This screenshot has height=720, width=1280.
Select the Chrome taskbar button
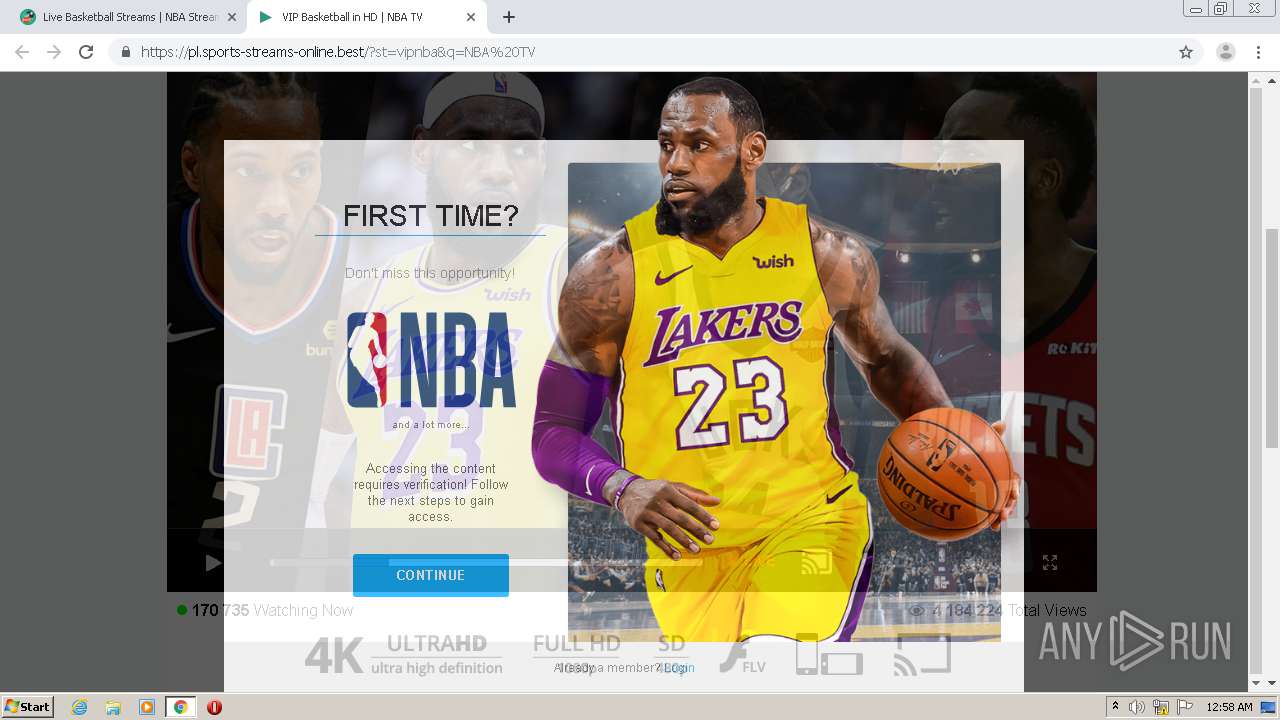pyautogui.click(x=180, y=707)
